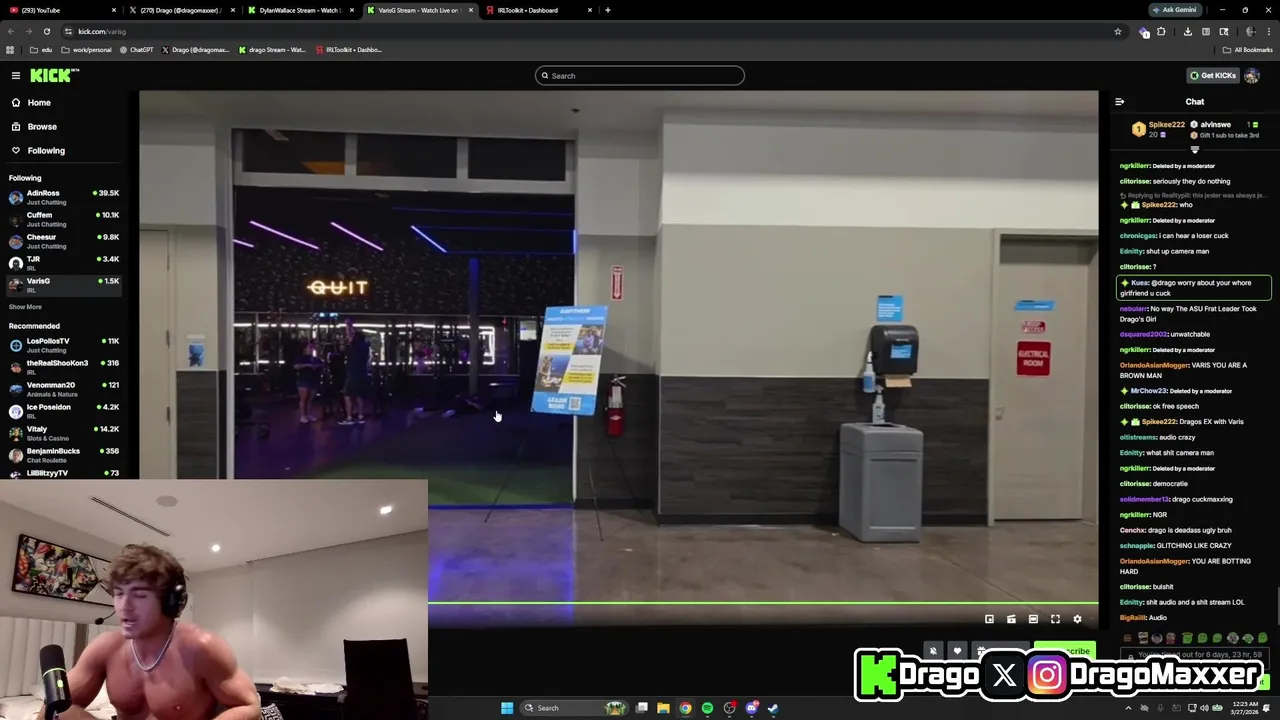The height and width of the screenshot is (720, 1280).
Task: Click username OrlandoAsianMonger saying BROWN MAN
Action: pyautogui.click(x=1154, y=366)
